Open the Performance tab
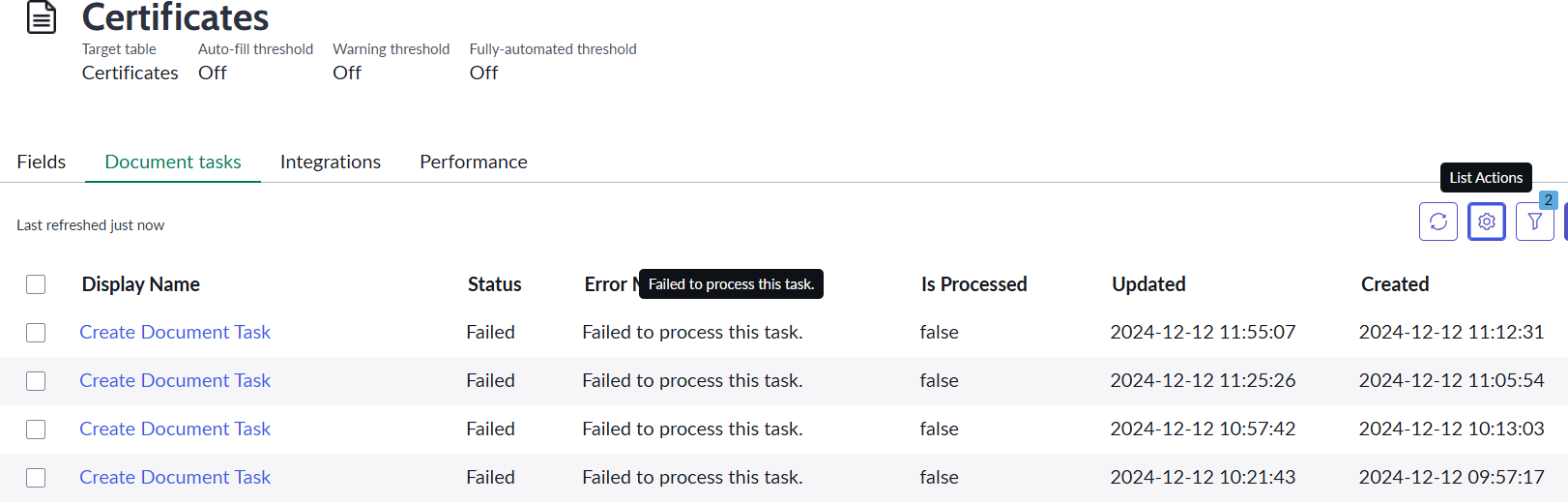This screenshot has height=503, width=1568. point(474,162)
